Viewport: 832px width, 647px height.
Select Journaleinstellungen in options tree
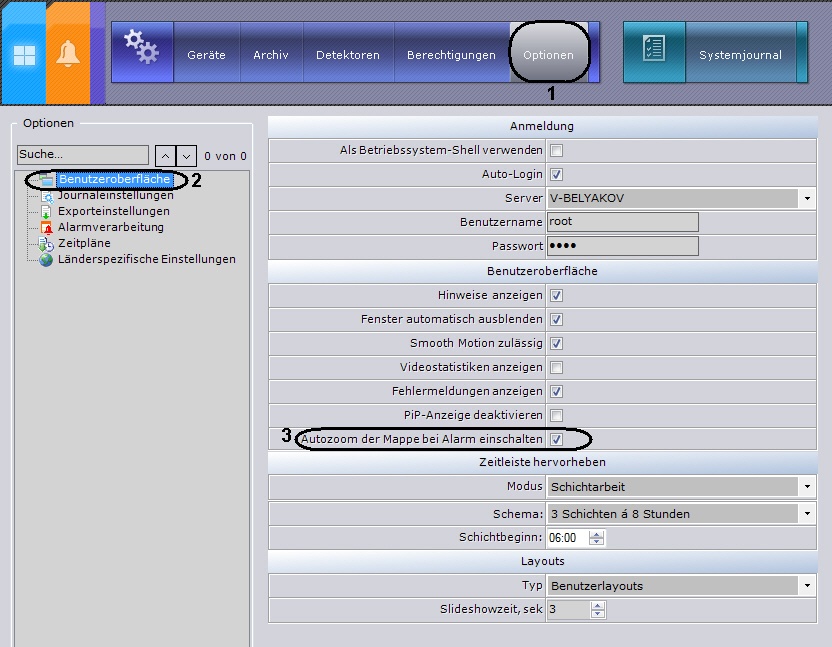click(116, 195)
